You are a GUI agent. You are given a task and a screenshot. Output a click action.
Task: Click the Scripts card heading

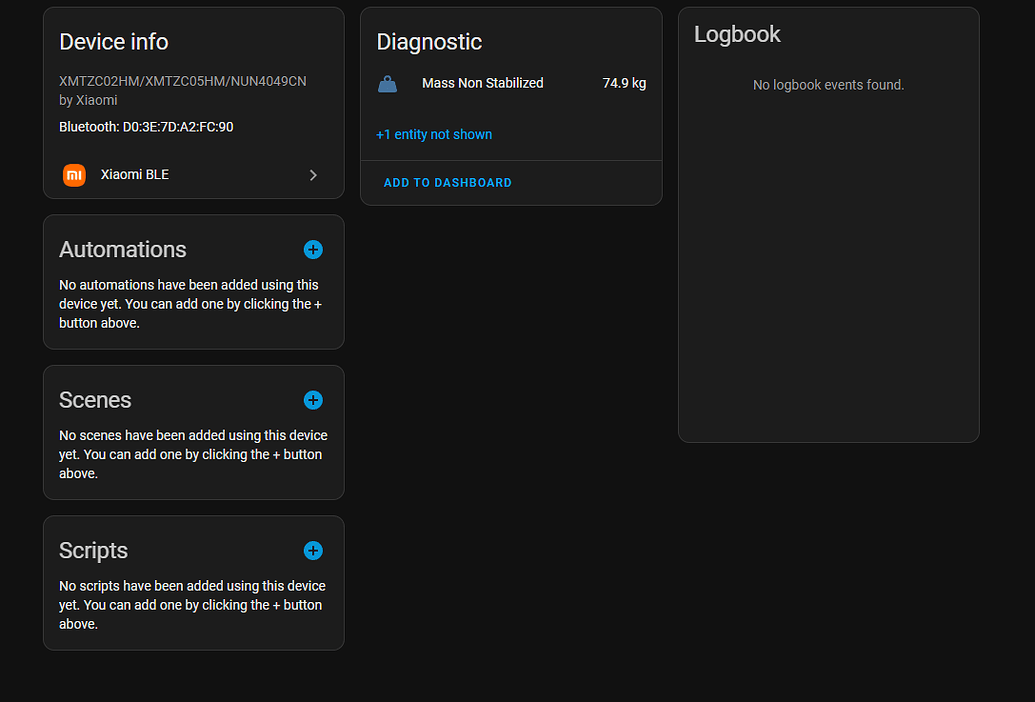coord(93,551)
